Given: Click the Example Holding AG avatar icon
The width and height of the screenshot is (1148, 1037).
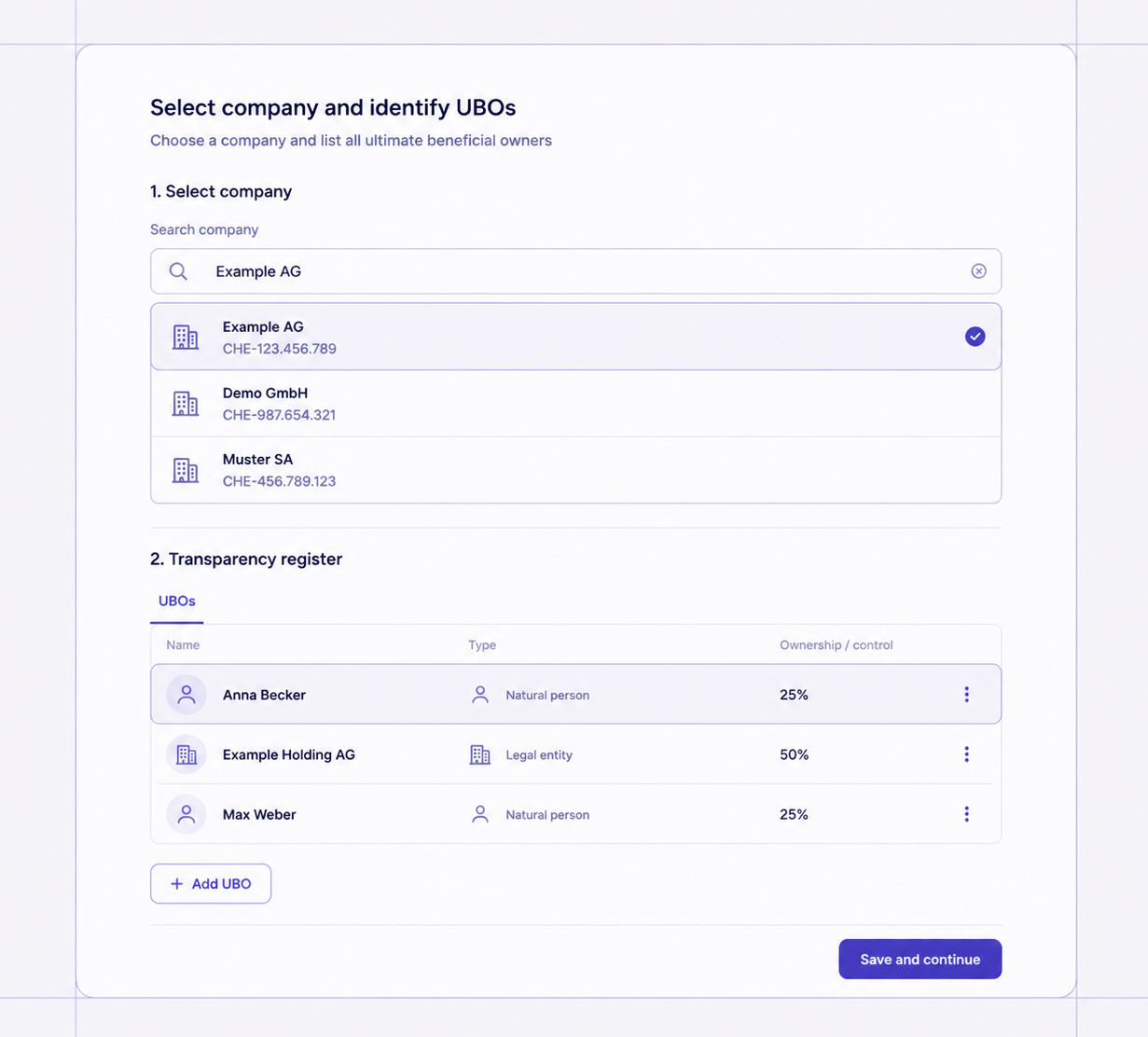Looking at the screenshot, I should (x=187, y=754).
